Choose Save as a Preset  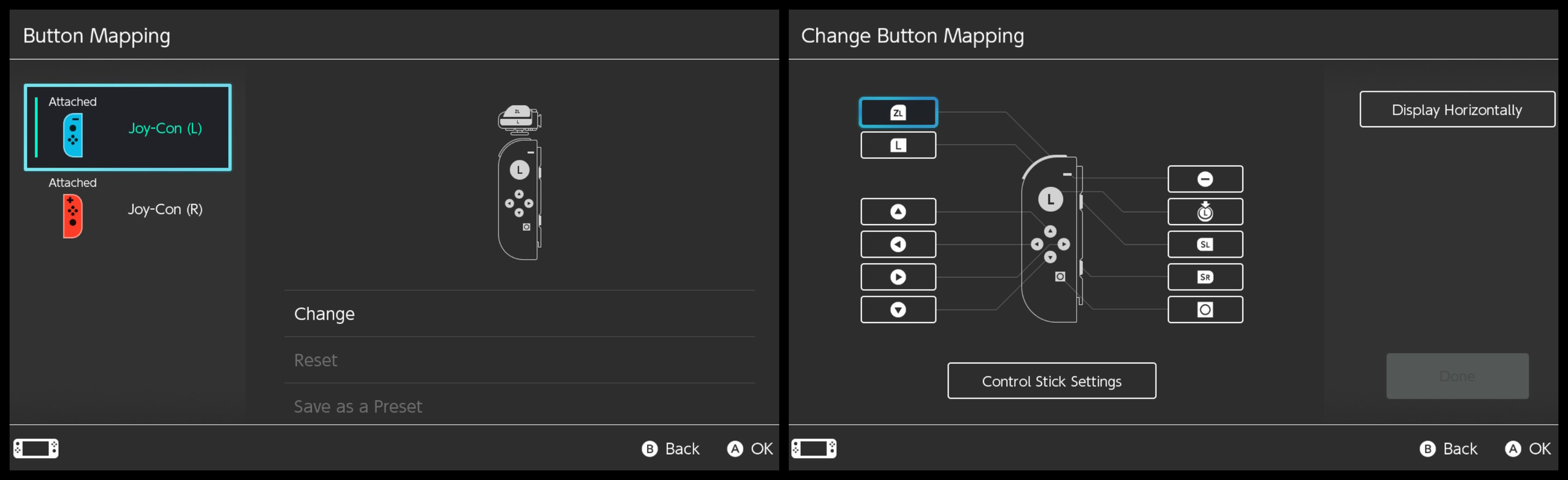coord(519,405)
